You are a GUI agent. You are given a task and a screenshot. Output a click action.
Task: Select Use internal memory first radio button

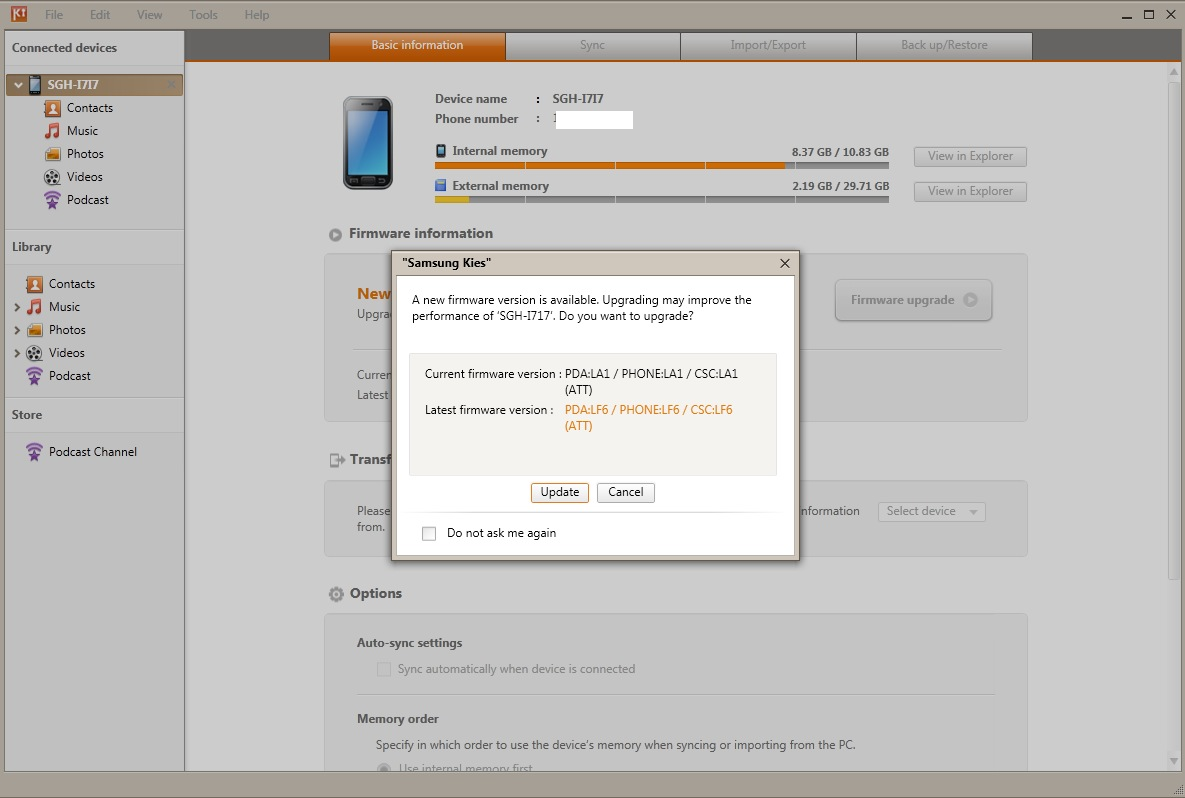point(384,768)
